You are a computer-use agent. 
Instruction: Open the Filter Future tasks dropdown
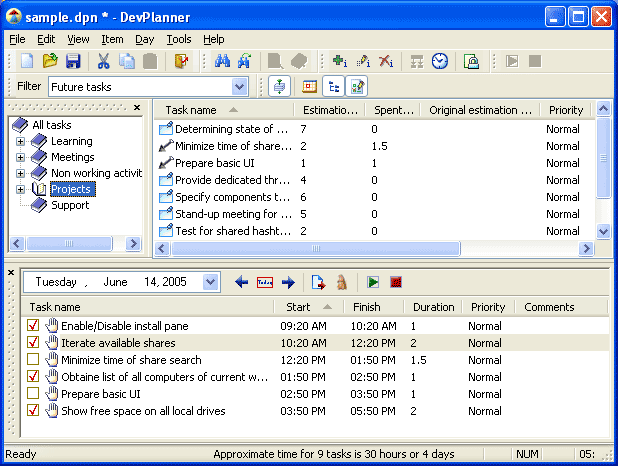pos(240,86)
